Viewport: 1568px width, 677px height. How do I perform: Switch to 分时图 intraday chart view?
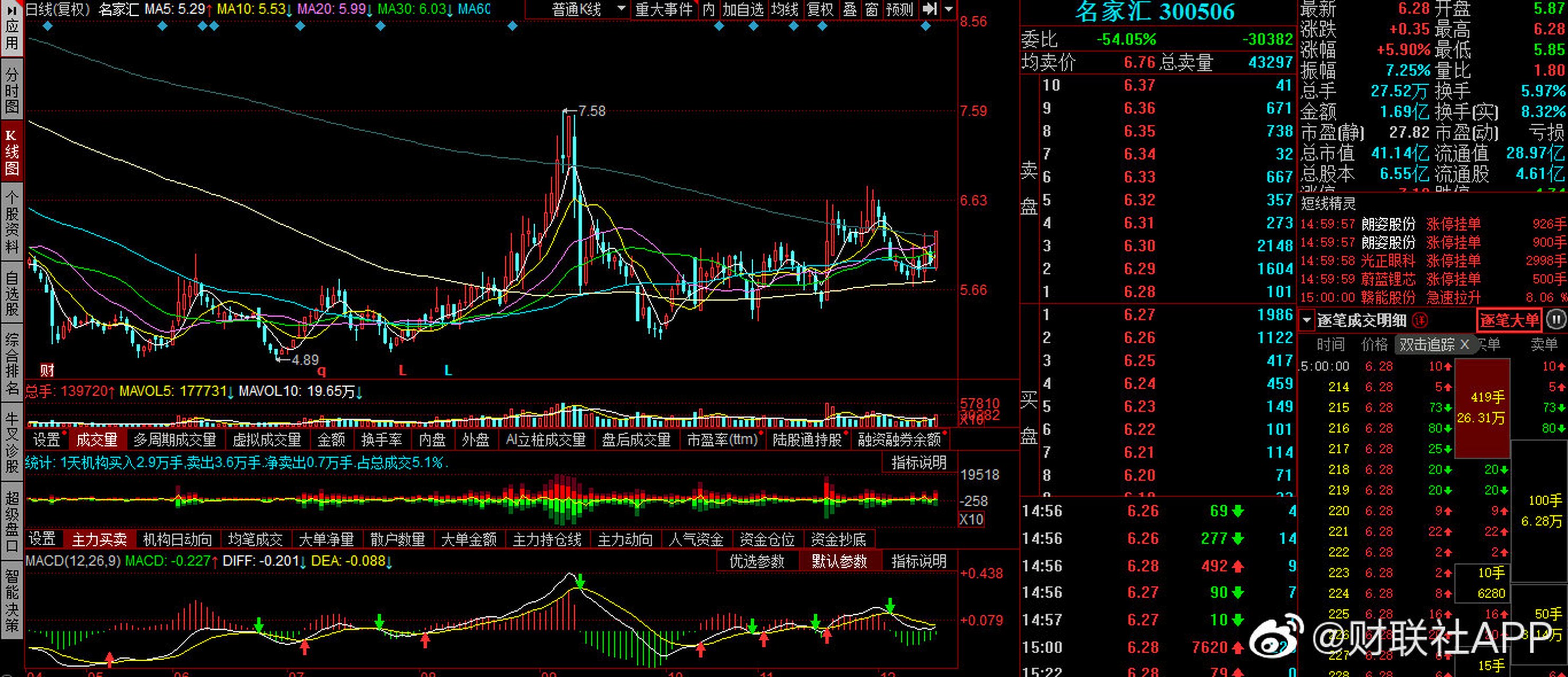pos(12,89)
